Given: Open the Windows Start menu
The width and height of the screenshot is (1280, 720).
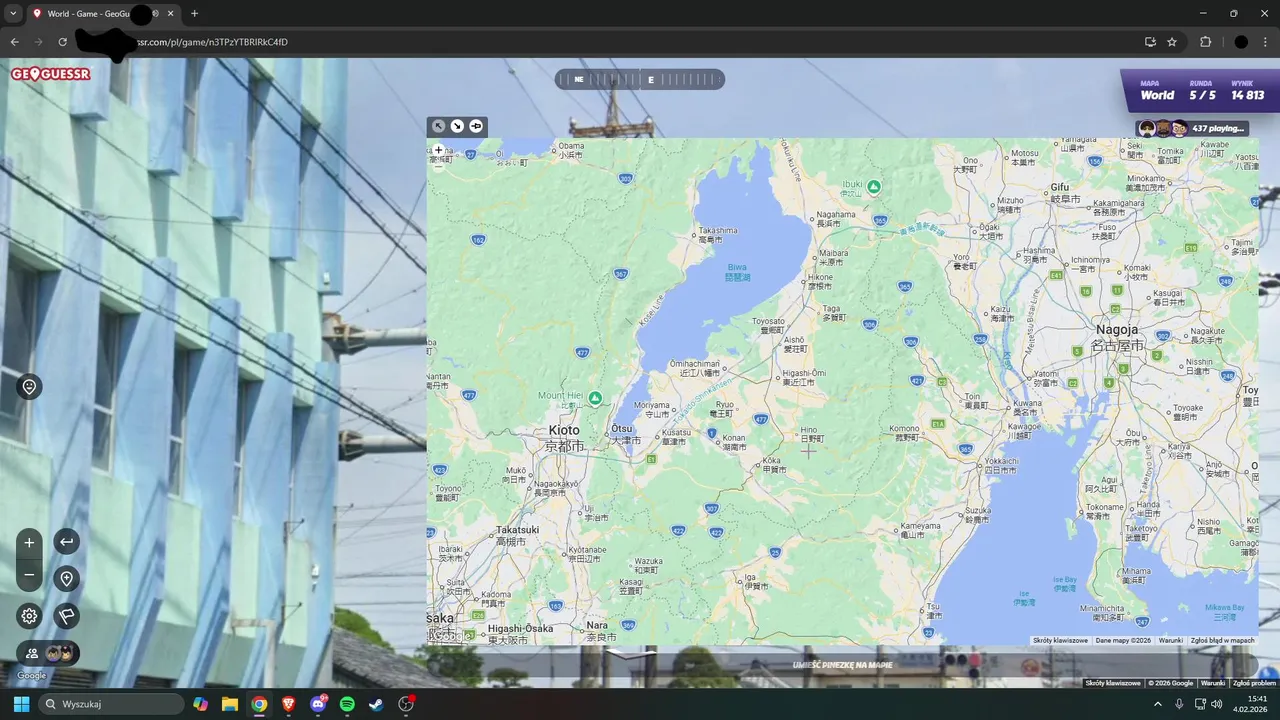Looking at the screenshot, I should coord(21,704).
